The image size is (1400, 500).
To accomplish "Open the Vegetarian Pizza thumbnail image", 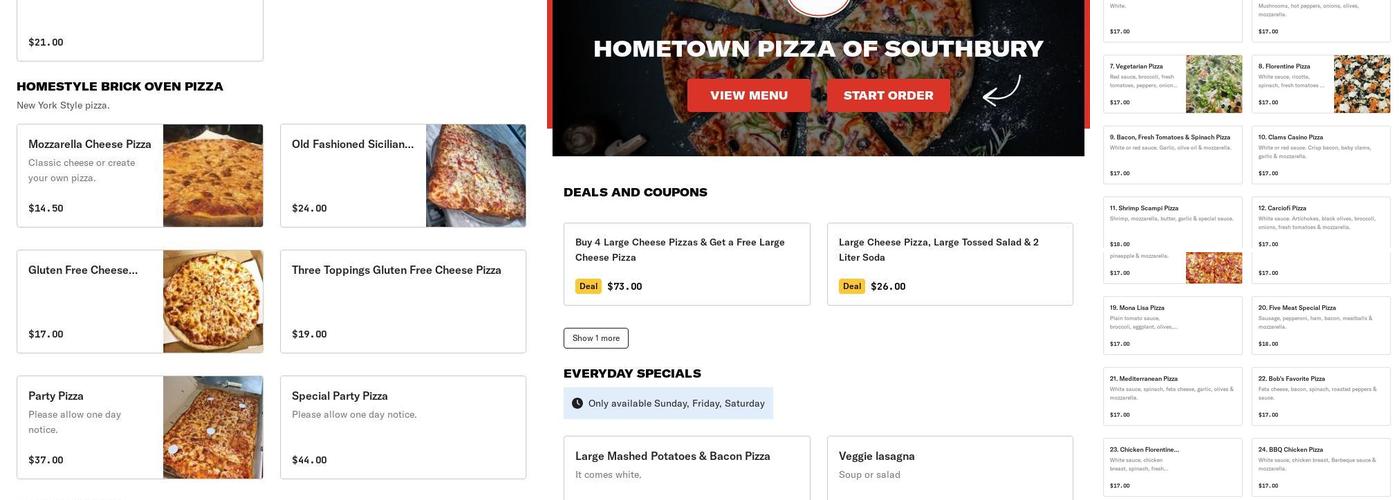I will point(1214,84).
